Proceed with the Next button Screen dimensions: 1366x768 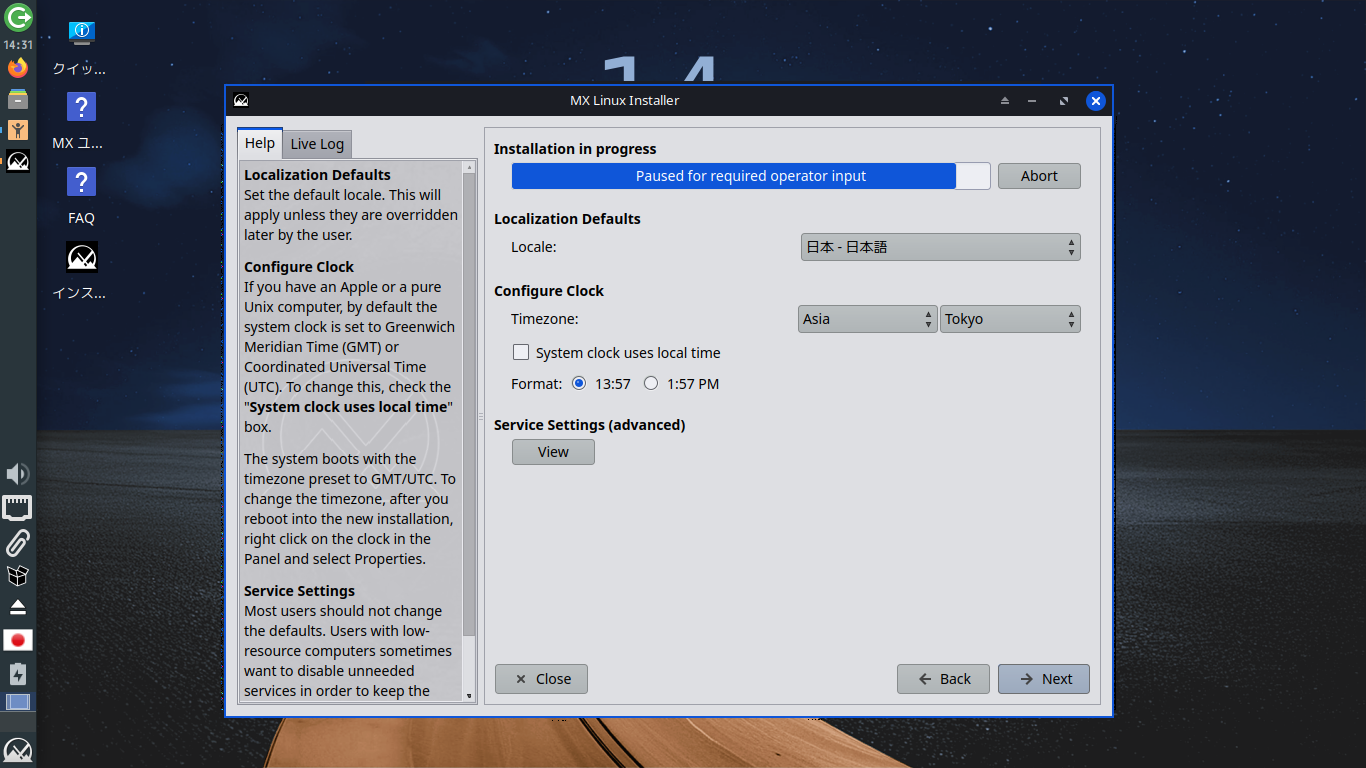1044,679
